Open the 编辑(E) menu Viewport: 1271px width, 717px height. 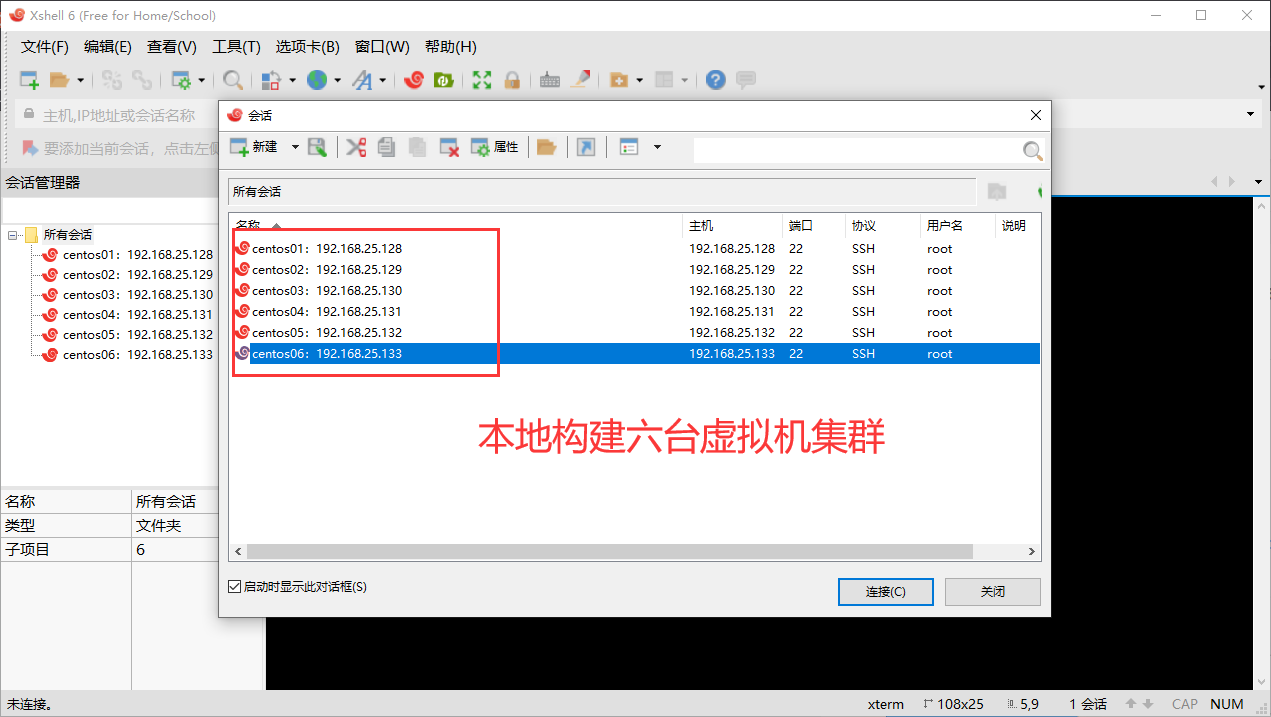pyautogui.click(x=108, y=47)
